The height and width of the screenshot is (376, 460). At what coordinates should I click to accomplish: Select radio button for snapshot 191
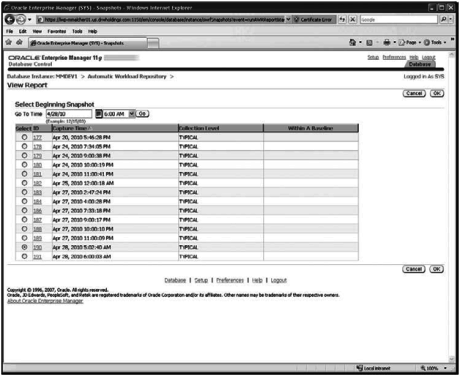(x=24, y=256)
